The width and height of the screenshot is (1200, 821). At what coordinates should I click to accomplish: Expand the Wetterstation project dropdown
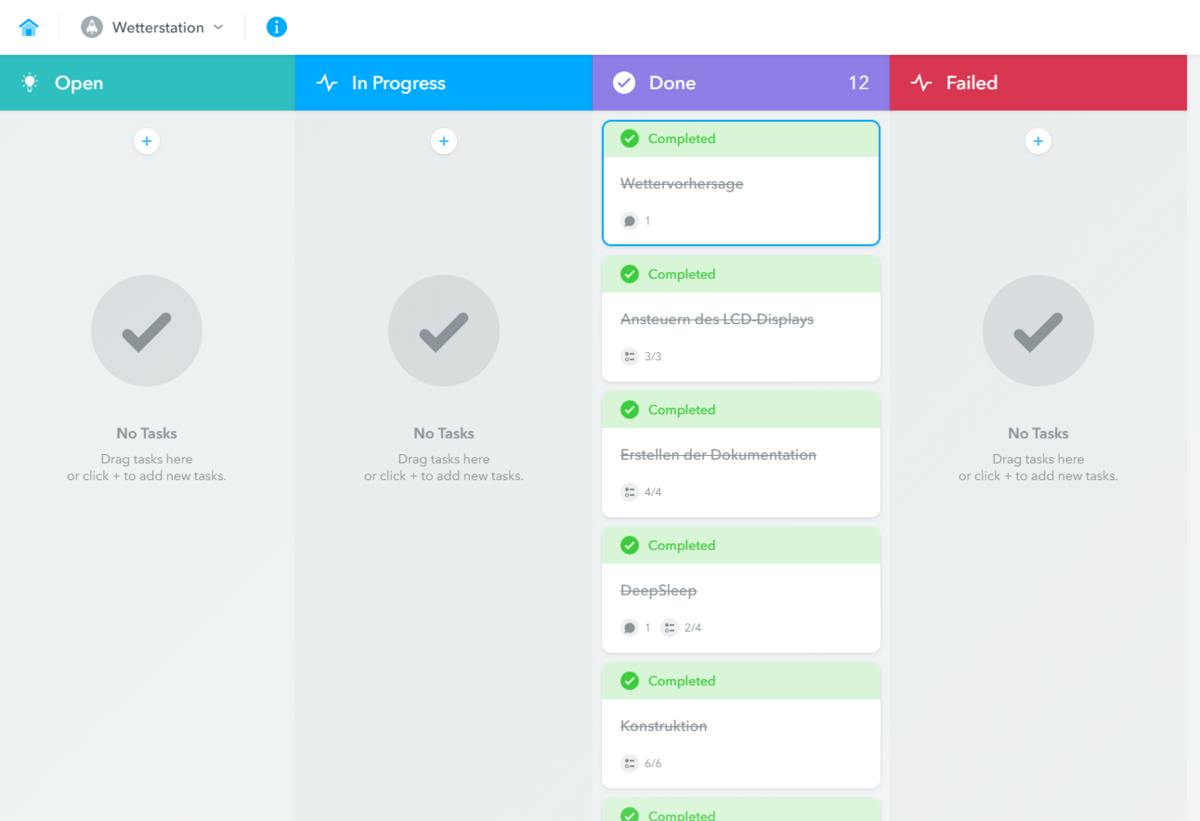[x=218, y=27]
